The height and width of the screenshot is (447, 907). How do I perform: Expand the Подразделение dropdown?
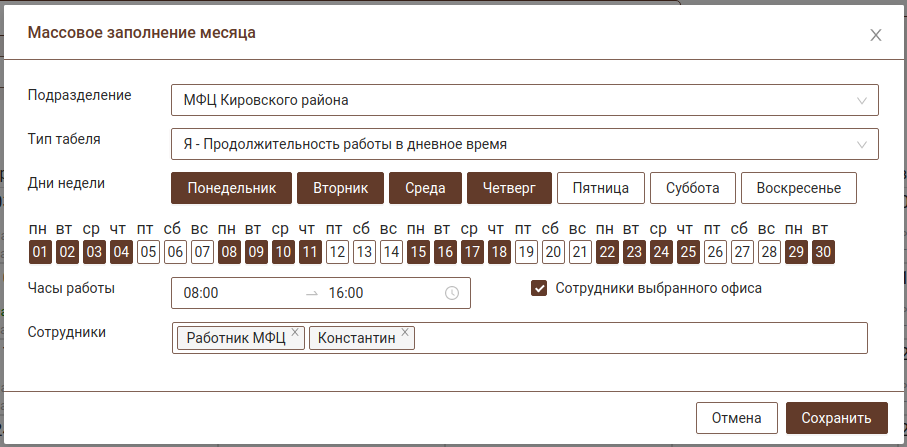524,100
